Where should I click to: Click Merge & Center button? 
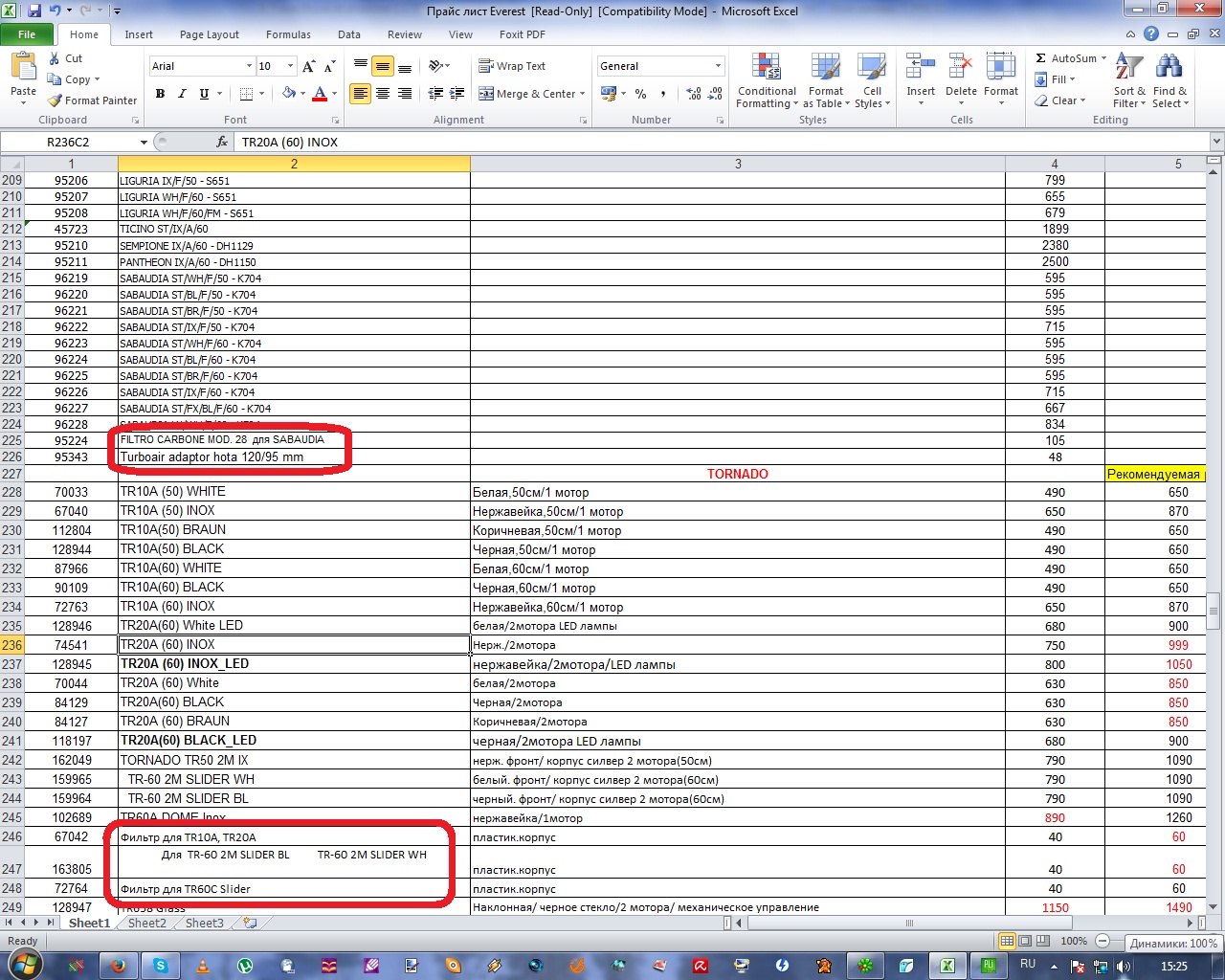527,94
